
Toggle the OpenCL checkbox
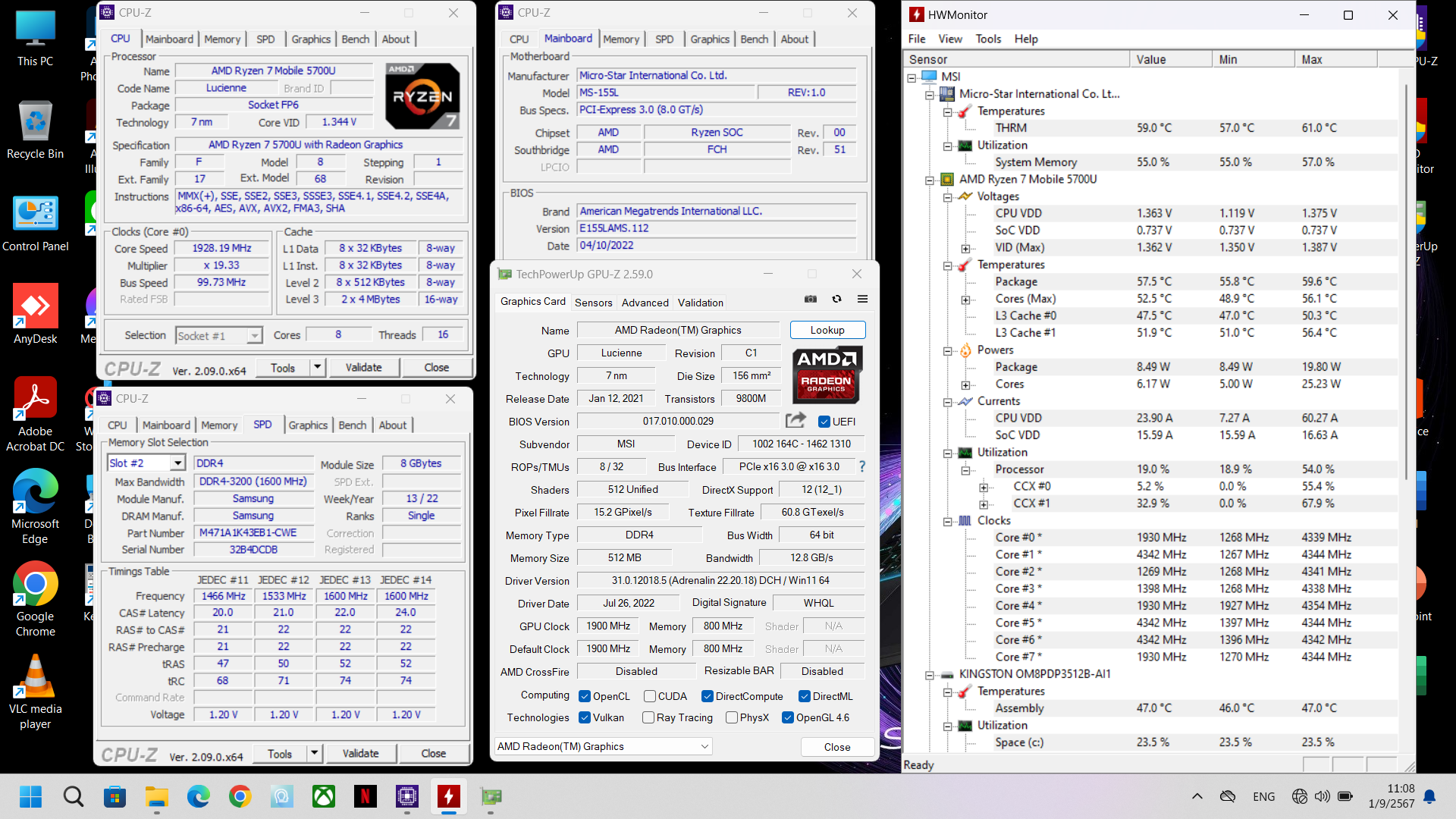584,696
